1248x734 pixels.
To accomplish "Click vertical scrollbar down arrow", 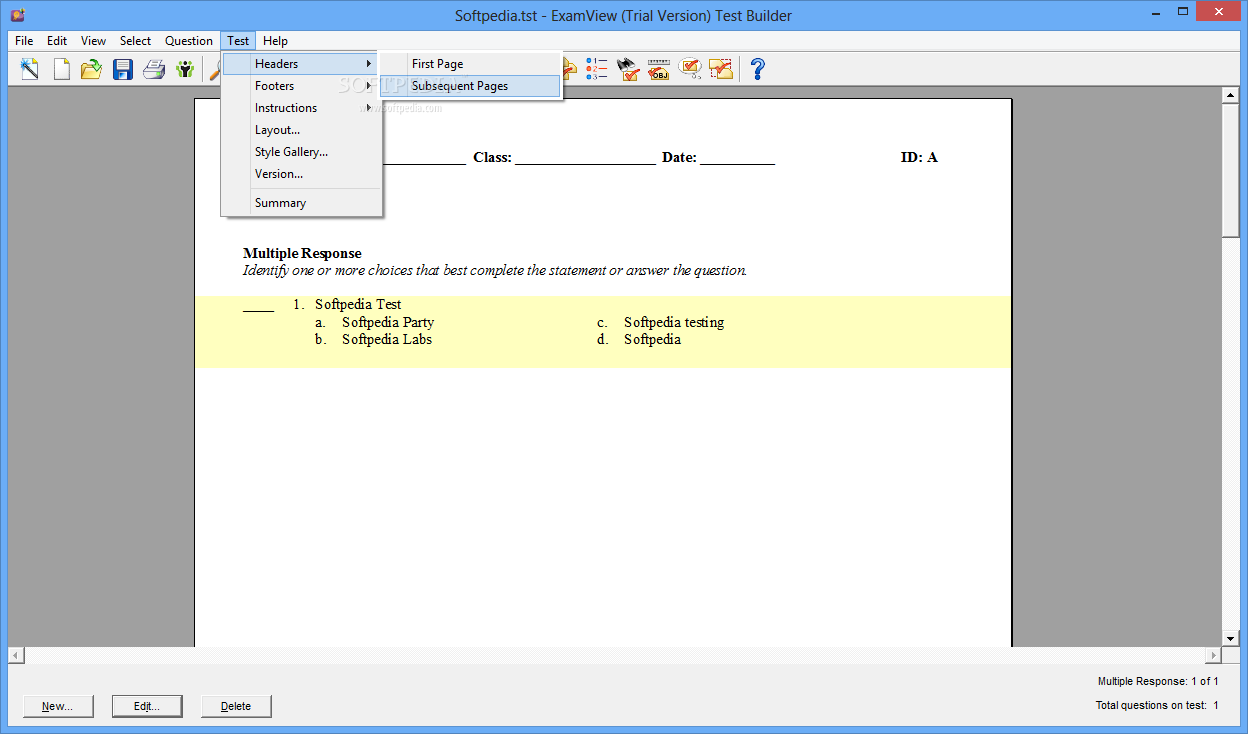I will point(1231,638).
